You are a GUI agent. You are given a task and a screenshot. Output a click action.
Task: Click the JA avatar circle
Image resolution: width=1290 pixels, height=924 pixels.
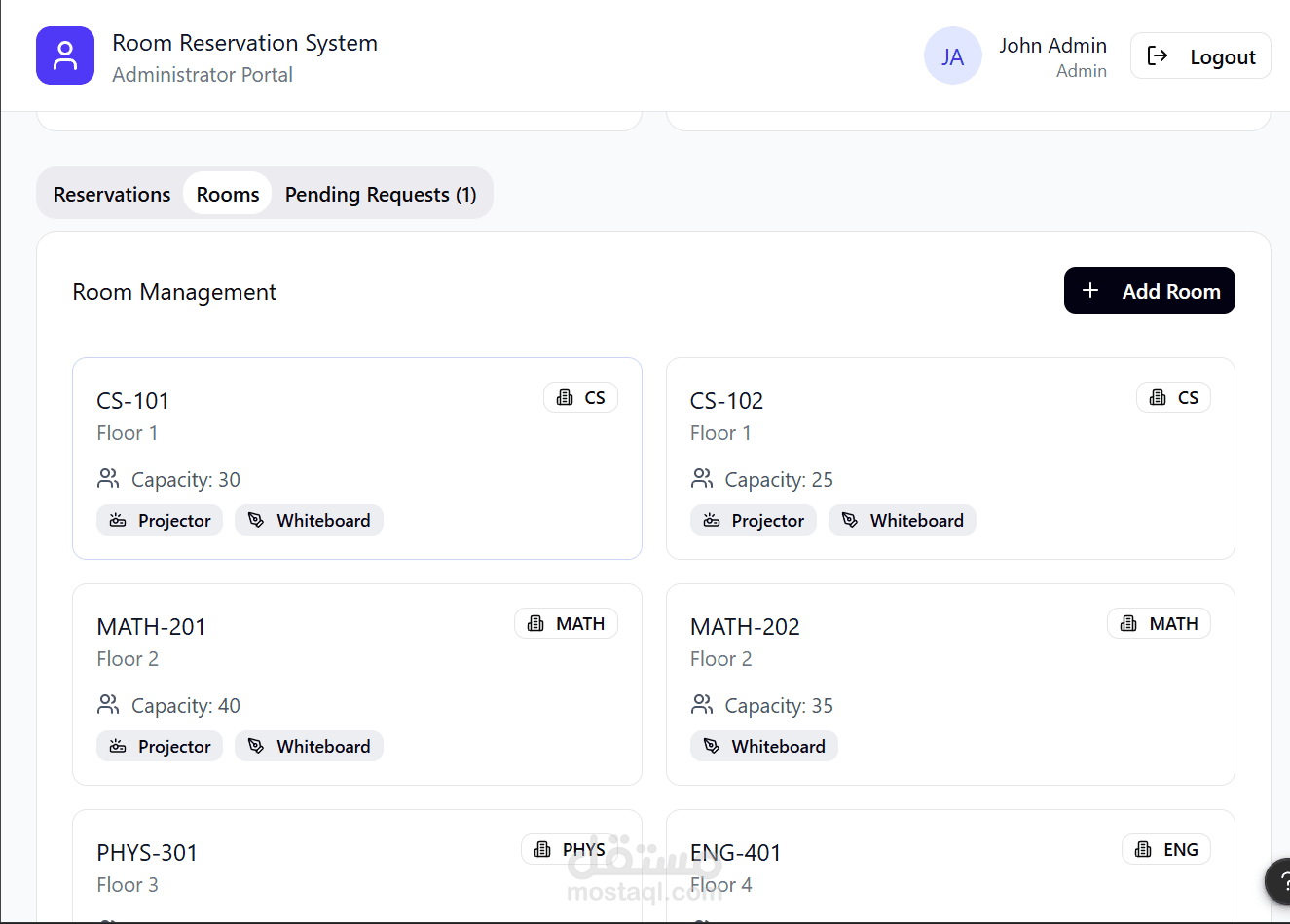click(952, 56)
